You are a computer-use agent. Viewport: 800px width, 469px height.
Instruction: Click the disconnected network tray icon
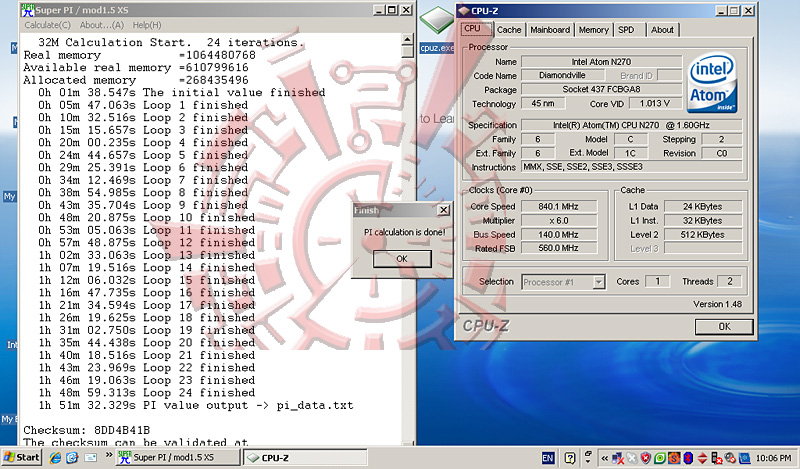(x=618, y=458)
